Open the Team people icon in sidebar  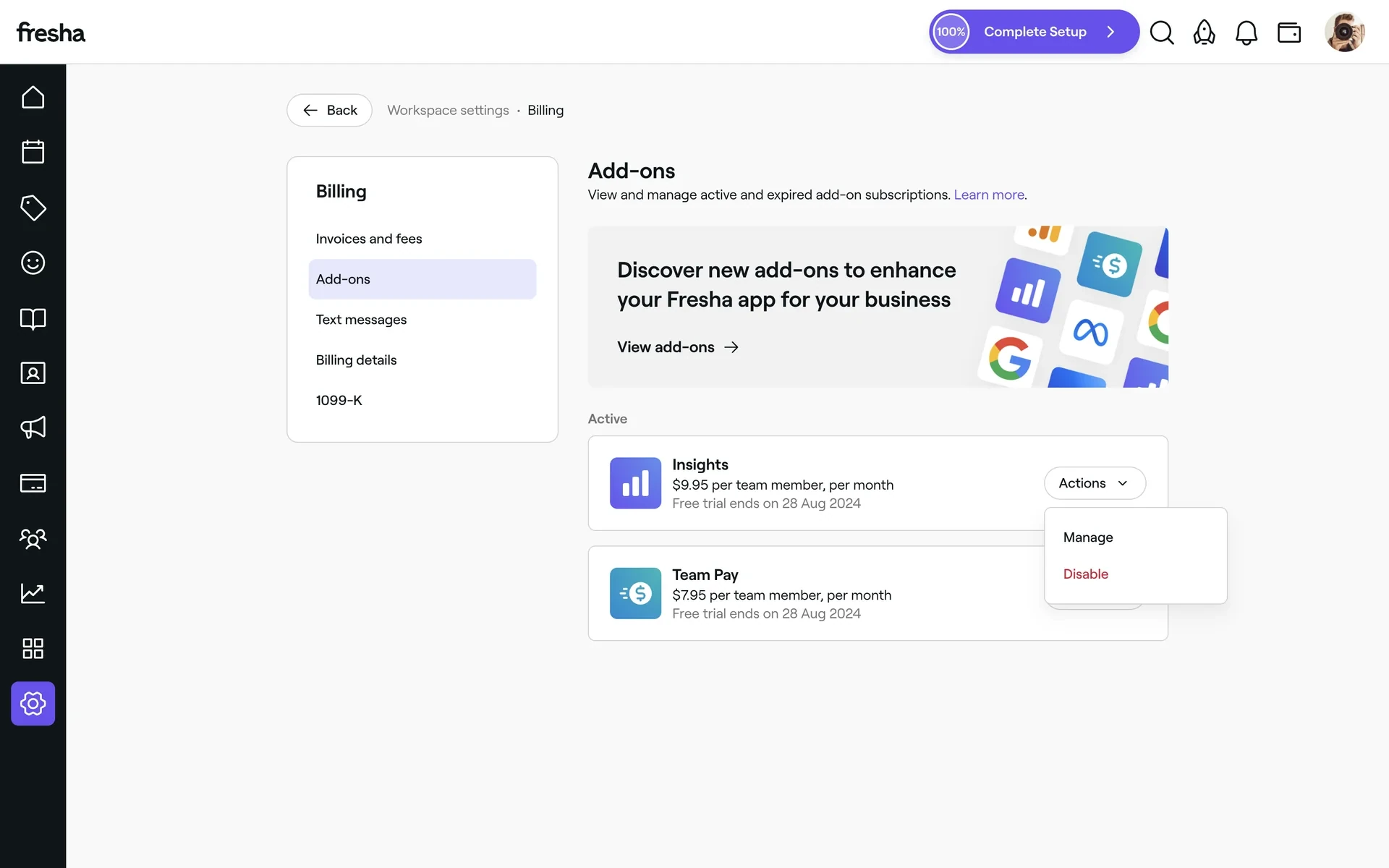tap(33, 538)
